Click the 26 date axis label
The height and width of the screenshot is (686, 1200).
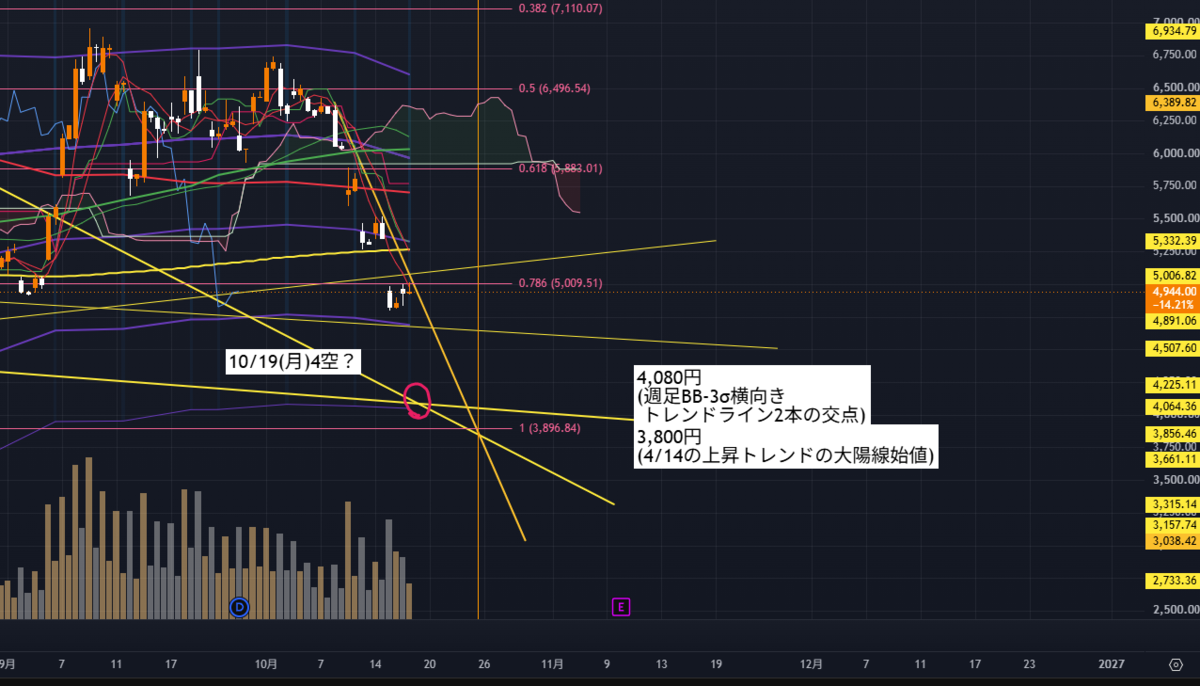[x=484, y=663]
